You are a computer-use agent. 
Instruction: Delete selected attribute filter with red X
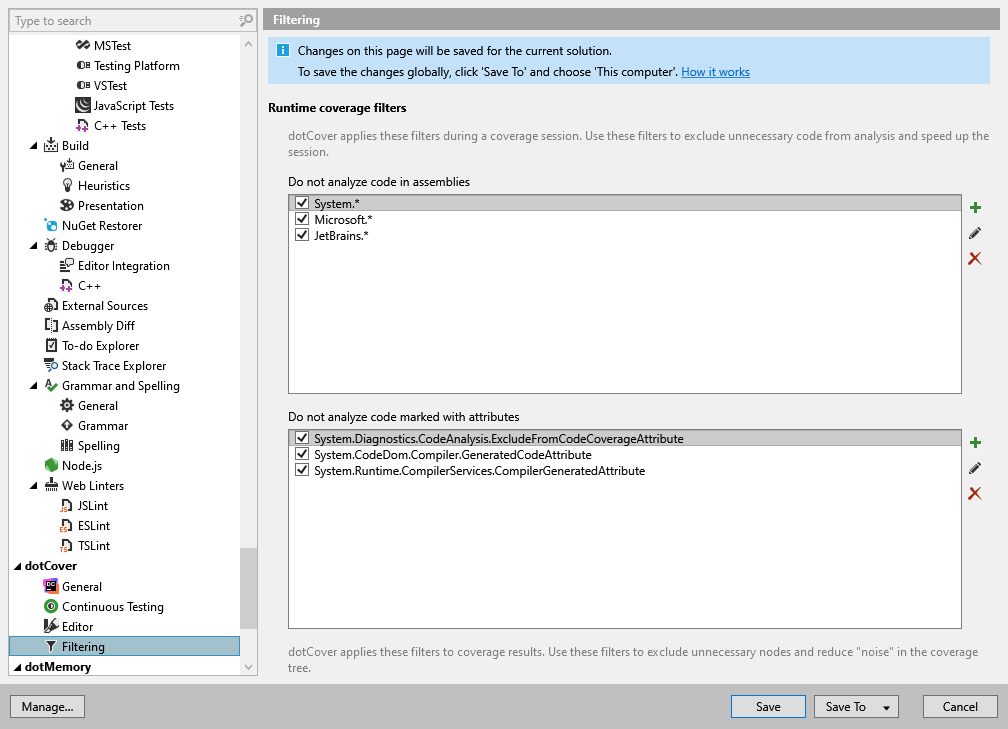pos(975,493)
